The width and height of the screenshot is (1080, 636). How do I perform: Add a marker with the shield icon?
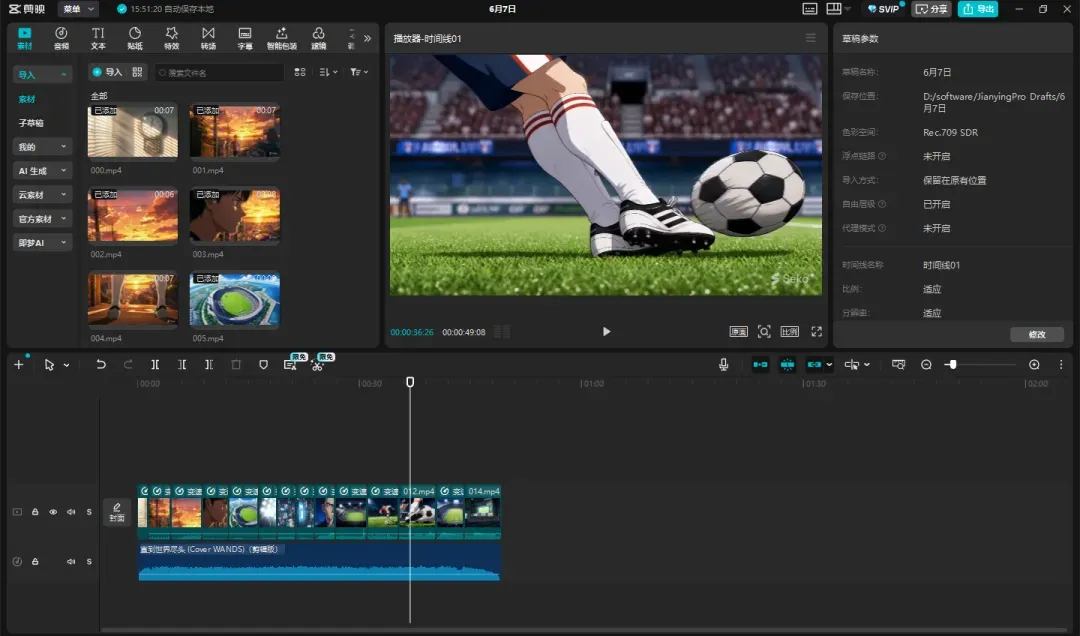pos(263,365)
